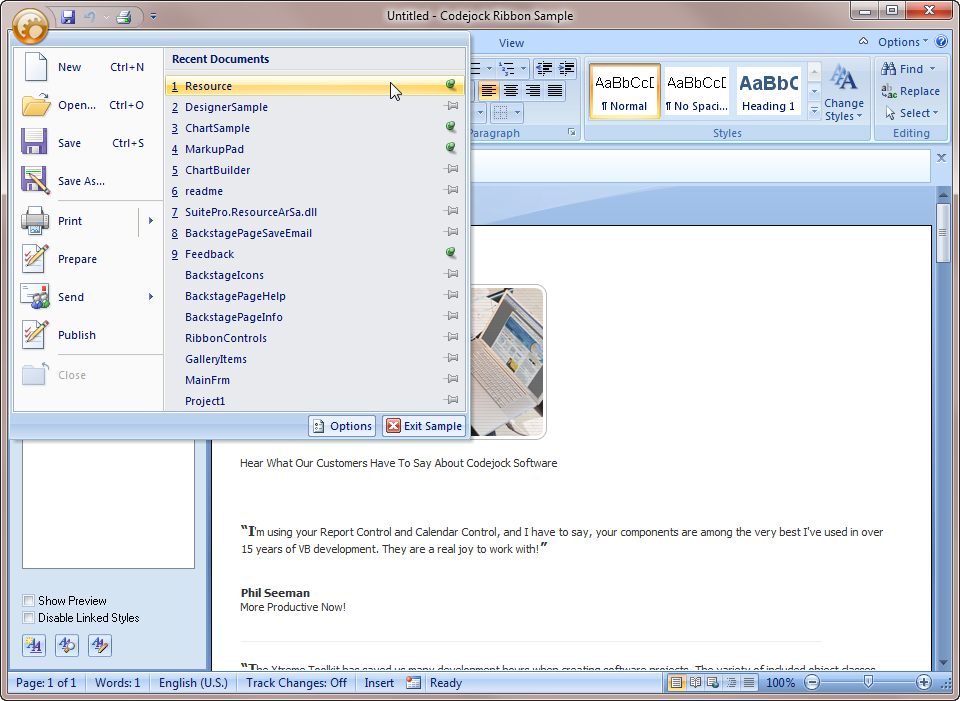
Task: Click the round Office application button
Action: coord(29,26)
